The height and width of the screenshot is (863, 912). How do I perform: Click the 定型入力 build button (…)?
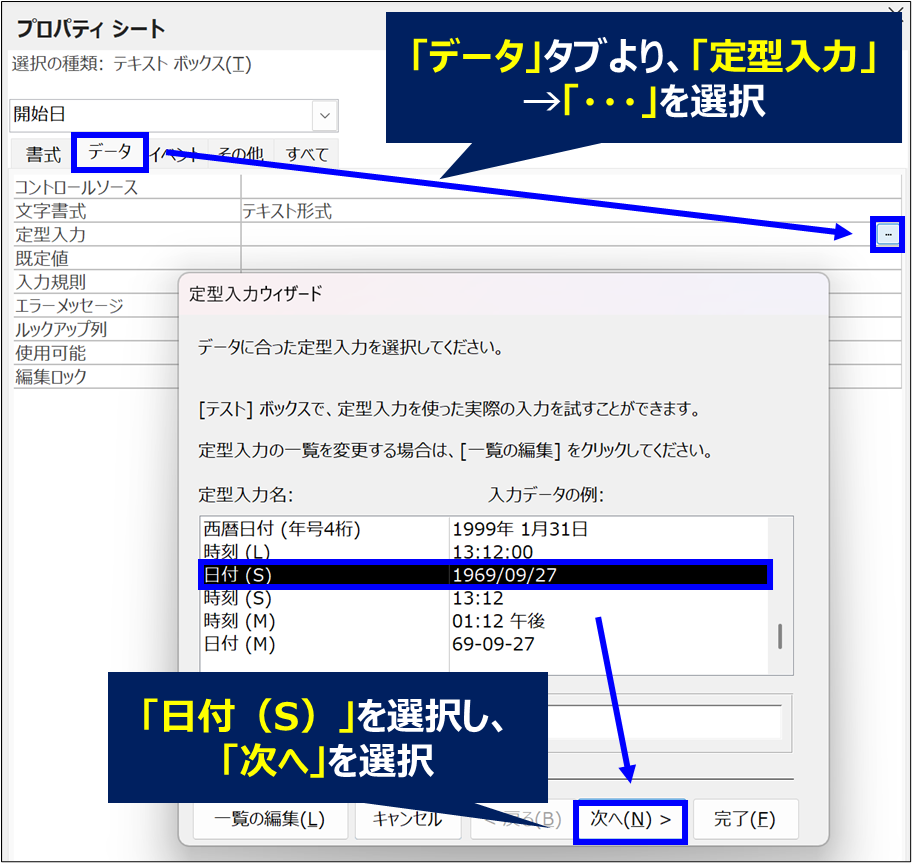(887, 234)
